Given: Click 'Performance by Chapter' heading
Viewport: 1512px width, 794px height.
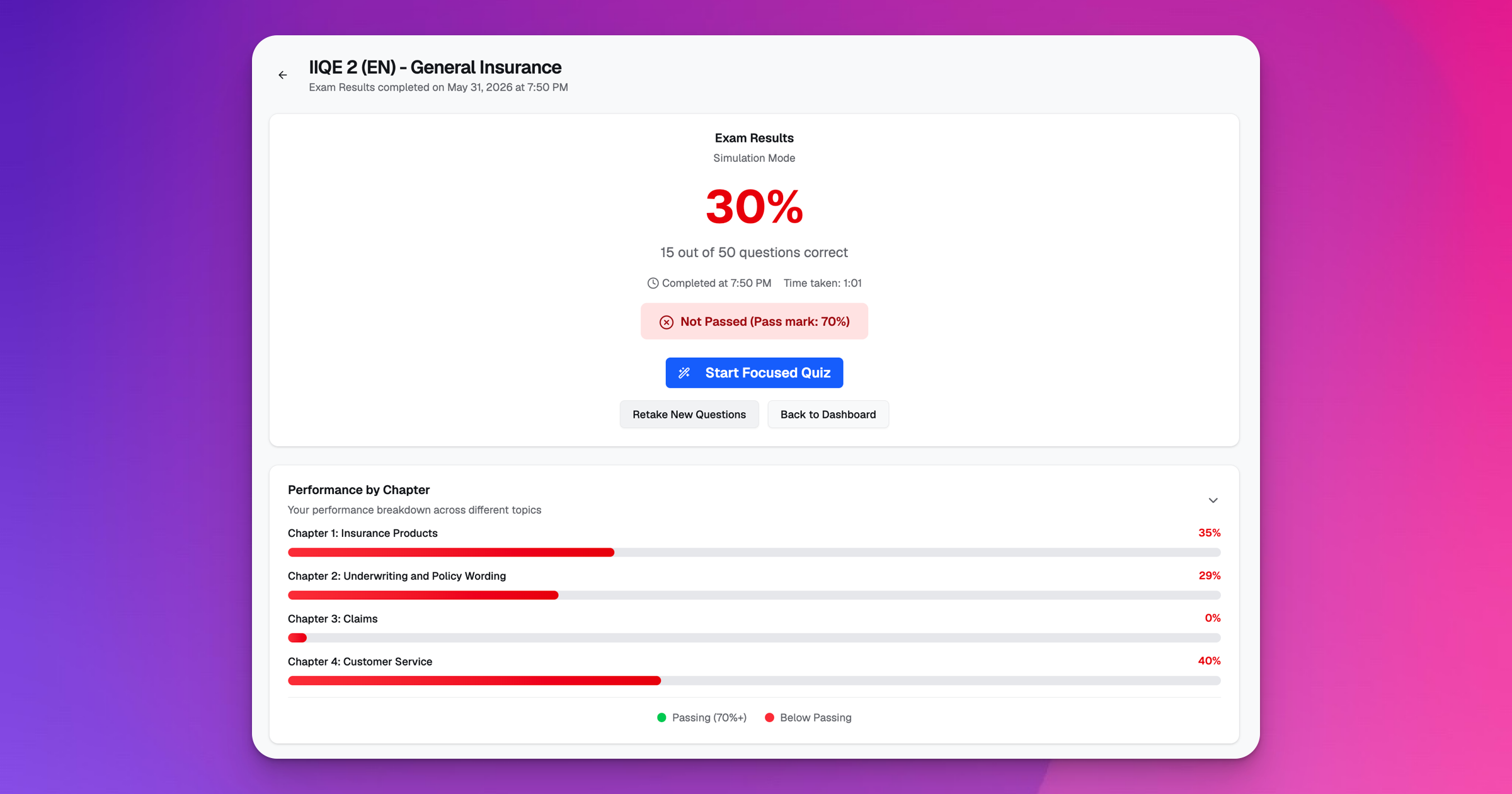Looking at the screenshot, I should click(358, 490).
